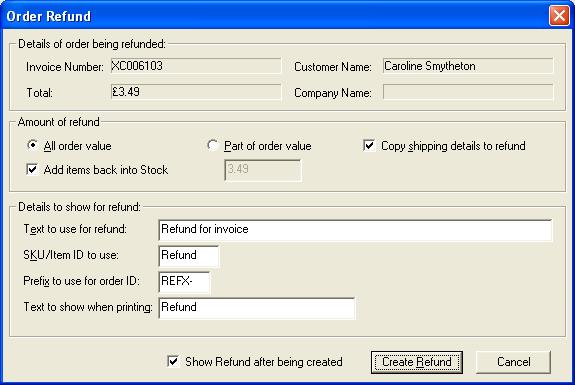Screen dimensions: 575x385
Task: Close the Order Refund dialog
Action: [559, 16]
